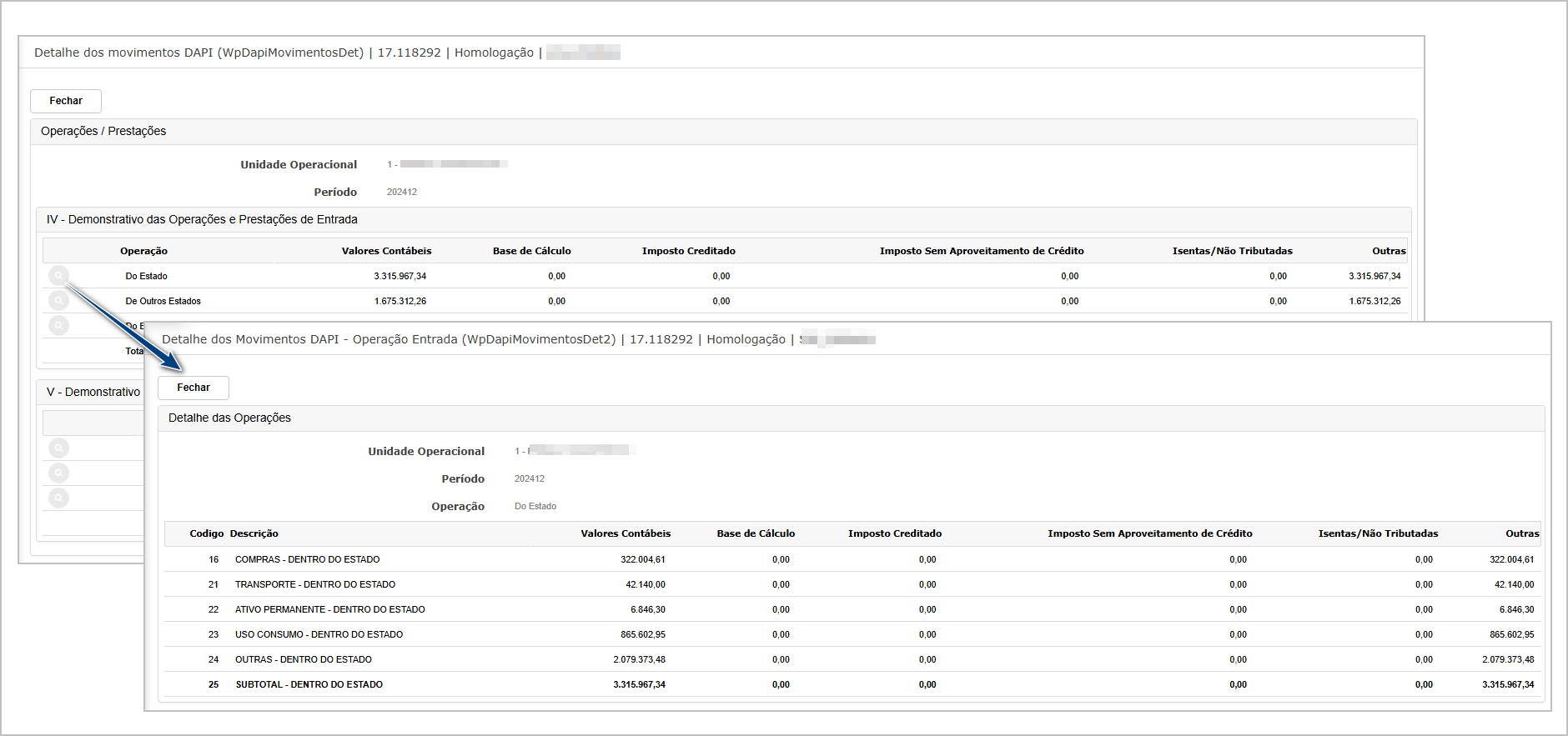
Task: Click the third magnifier icon in section V
Action: (x=58, y=498)
